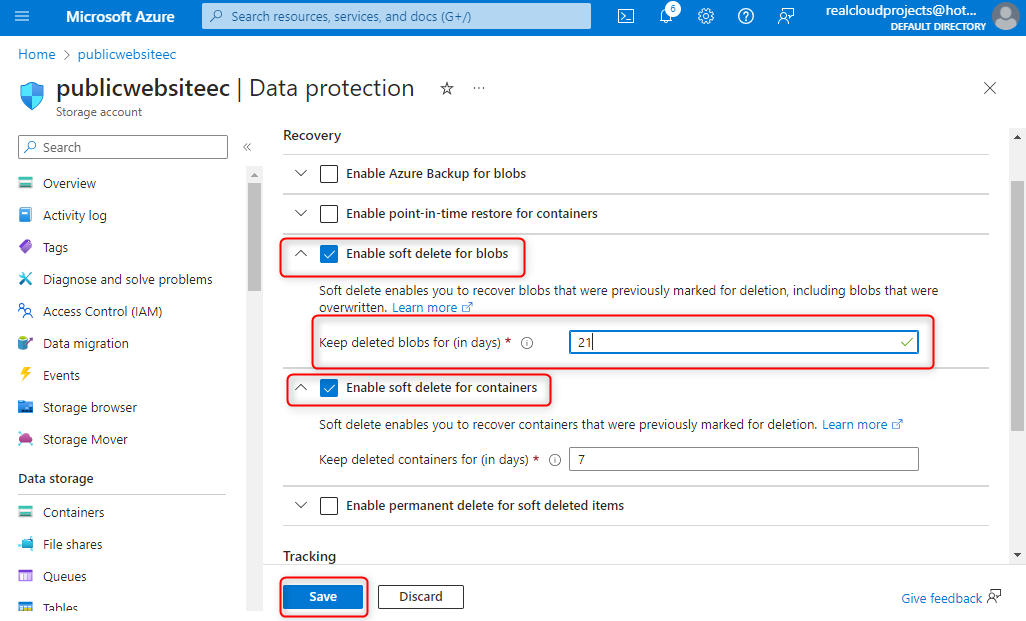
Task: Open the Cloud Shell icon in header
Action: coord(626,16)
